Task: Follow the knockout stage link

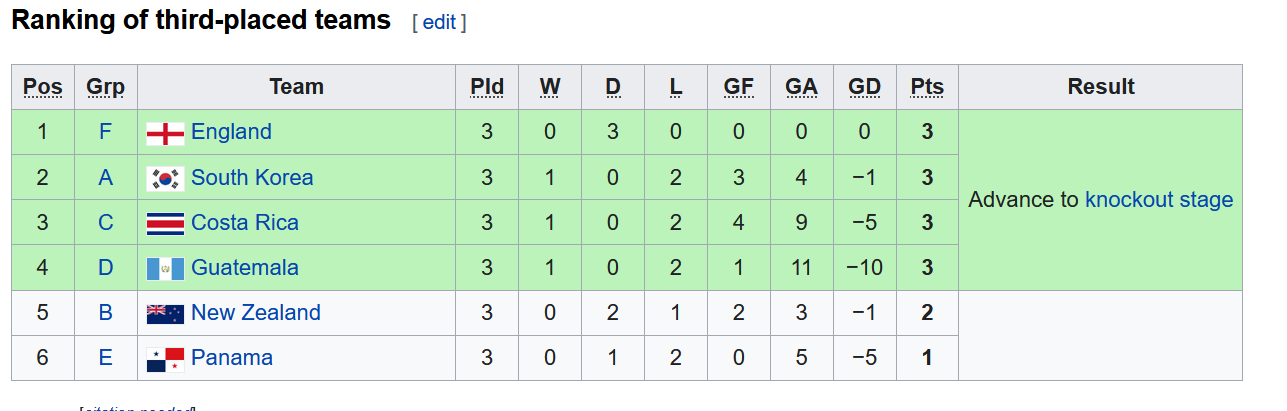Action: (1159, 200)
